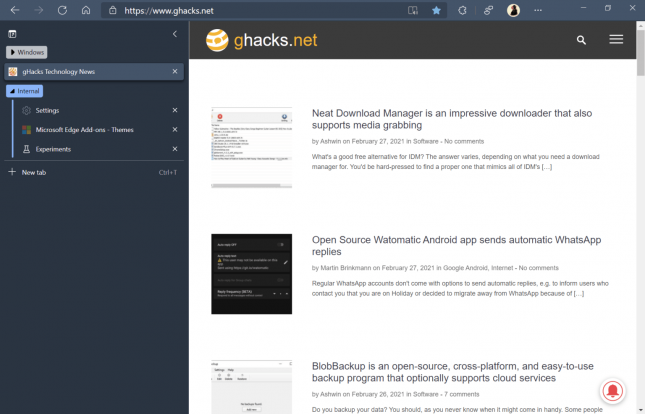Viewport: 645px width, 414px height.
Task: Open the home page button
Action: [x=86, y=10]
